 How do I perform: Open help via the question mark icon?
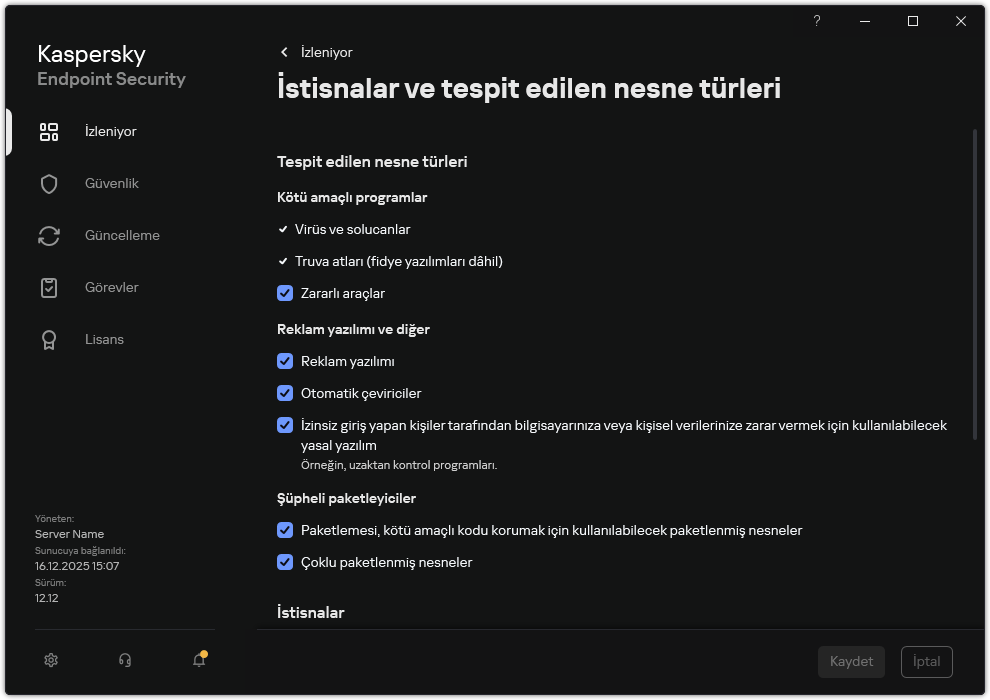click(816, 21)
